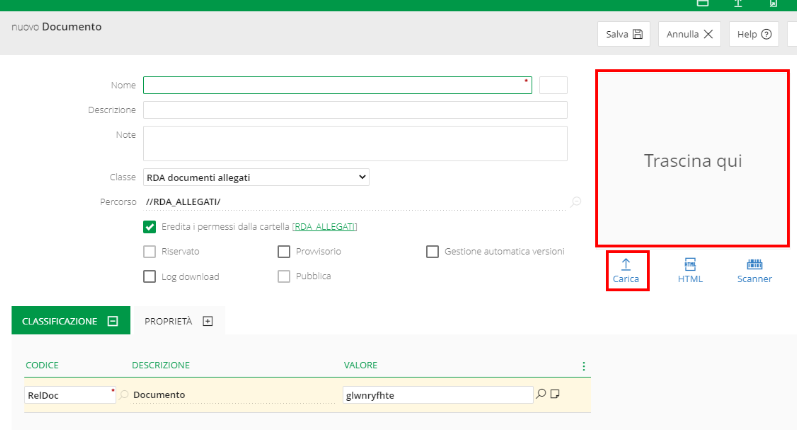Image resolution: width=797 pixels, height=430 pixels.
Task: Click note icon beside Valore field
Action: pyautogui.click(x=555, y=394)
